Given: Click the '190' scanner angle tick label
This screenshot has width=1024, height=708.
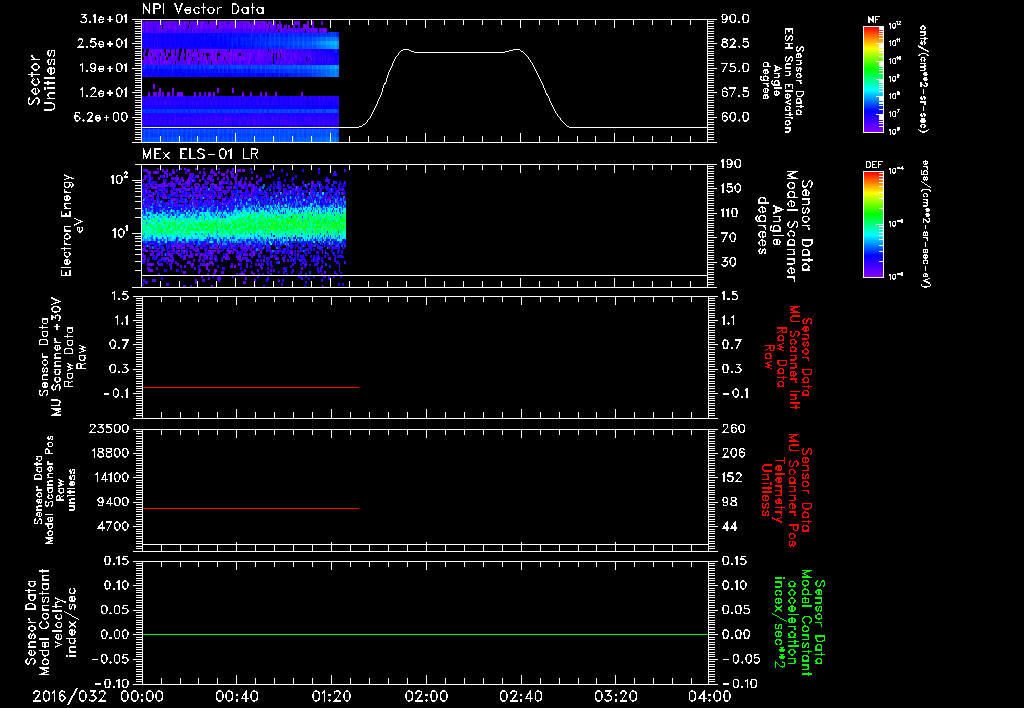Looking at the screenshot, I should click(x=731, y=164).
